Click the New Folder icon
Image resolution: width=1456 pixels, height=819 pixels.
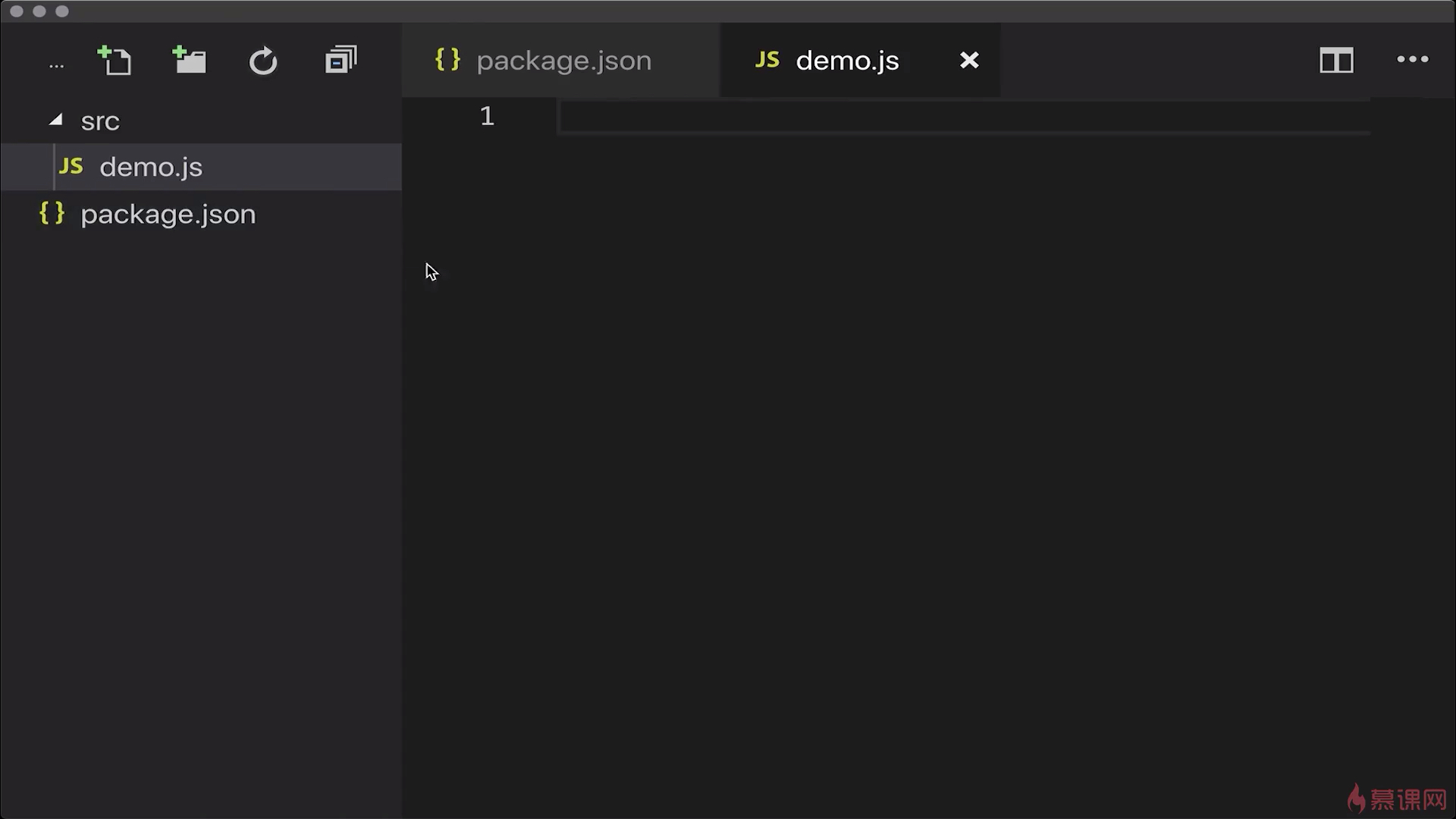pyautogui.click(x=190, y=61)
